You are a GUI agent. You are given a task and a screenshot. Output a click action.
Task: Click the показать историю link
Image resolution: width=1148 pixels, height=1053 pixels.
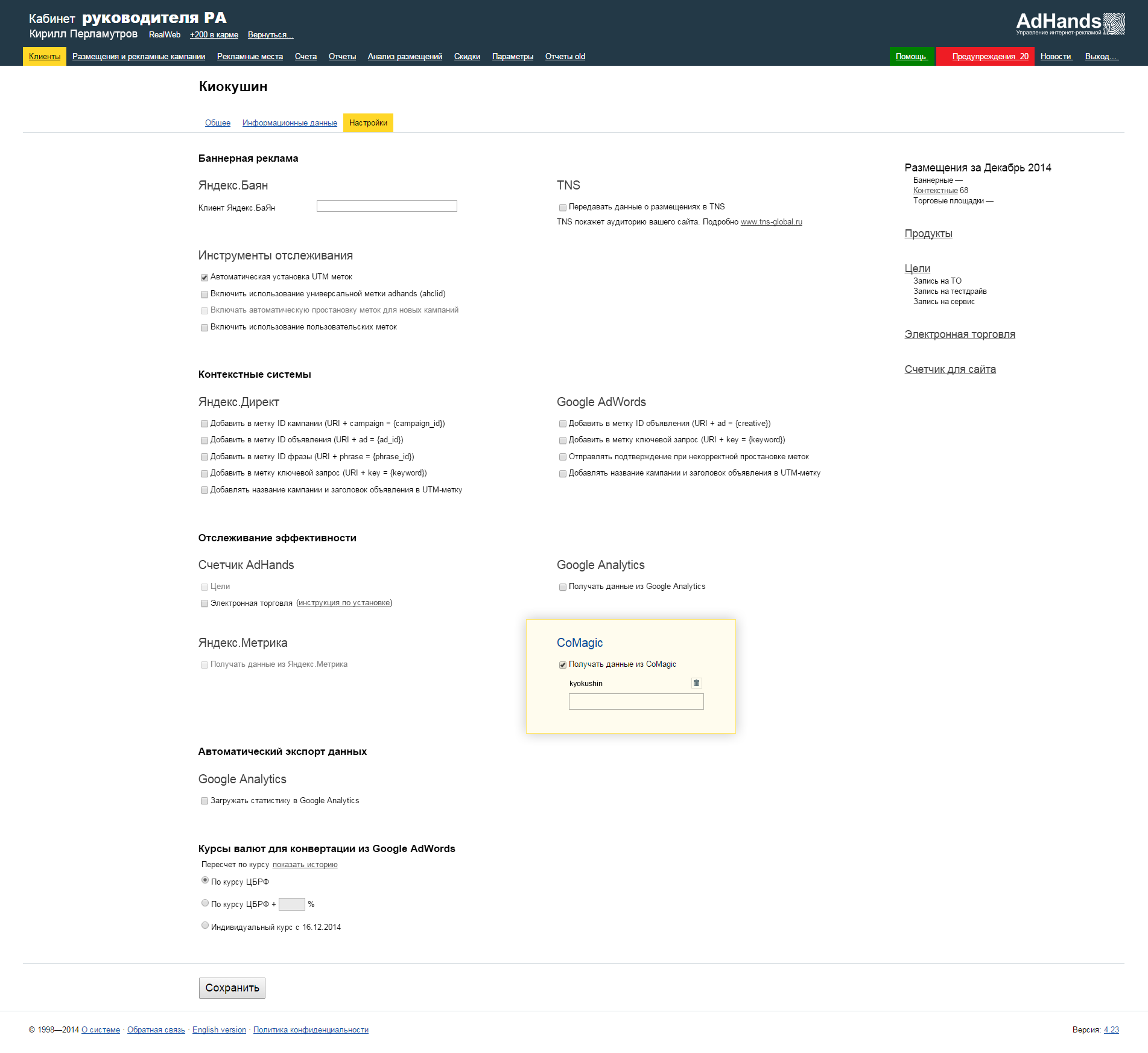click(x=305, y=865)
